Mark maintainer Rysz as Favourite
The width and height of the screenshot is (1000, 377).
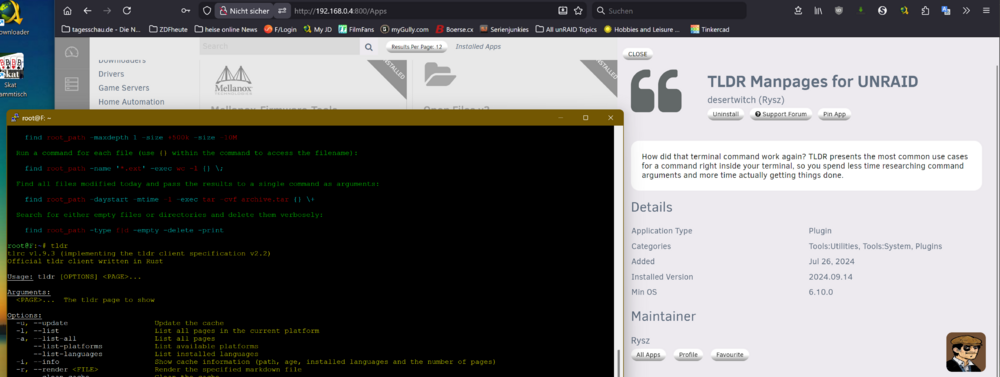click(x=729, y=355)
